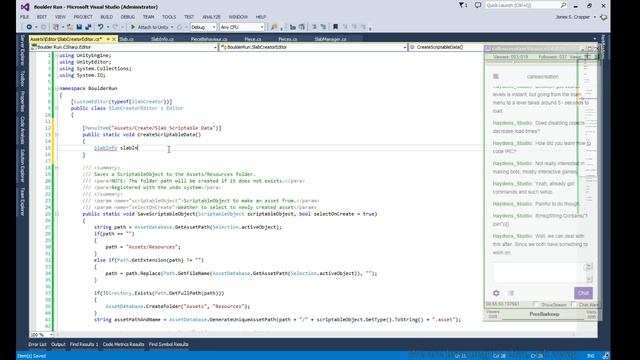Viewport: 640px width, 360px height.
Task: Switch to the SlabManager.cs tab
Action: point(330,39)
